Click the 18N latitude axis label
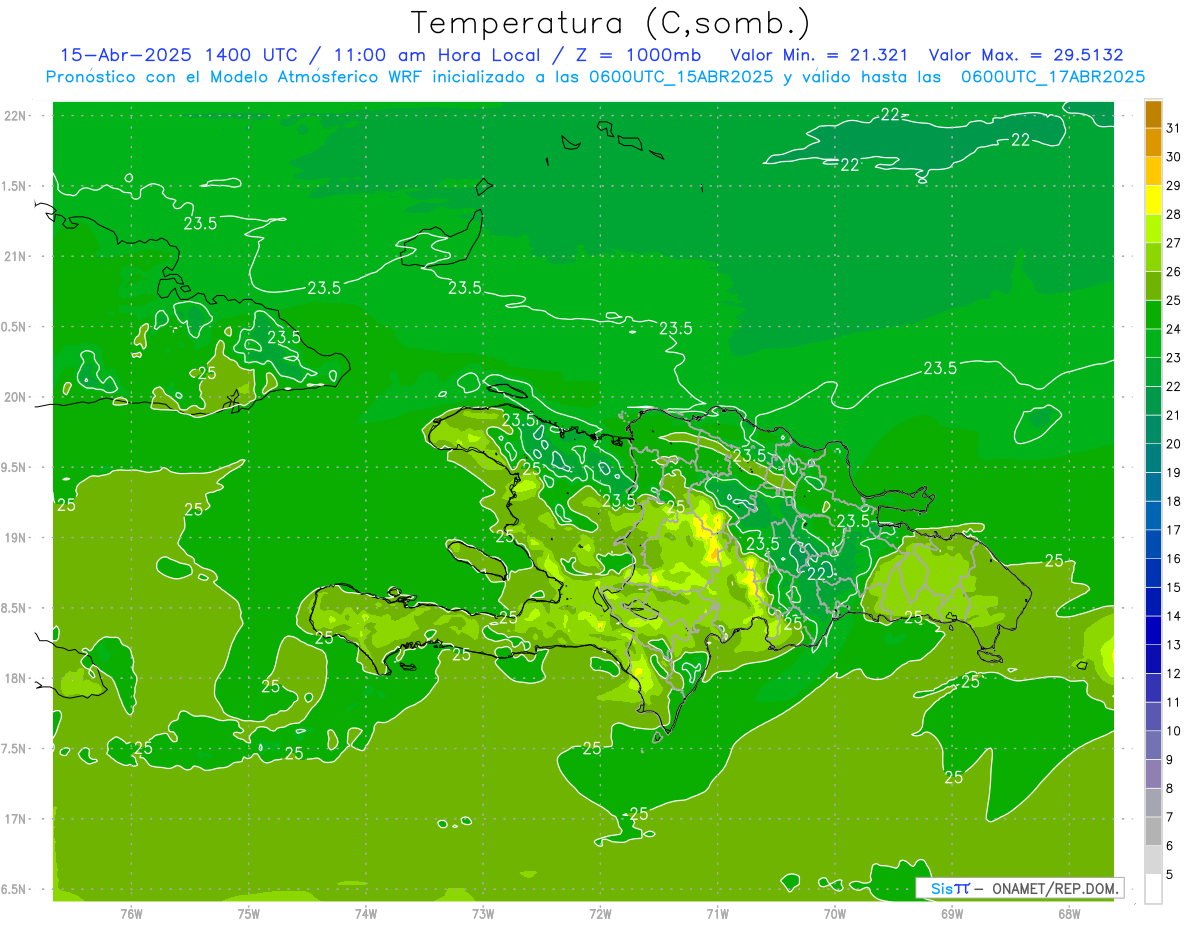 point(15,678)
